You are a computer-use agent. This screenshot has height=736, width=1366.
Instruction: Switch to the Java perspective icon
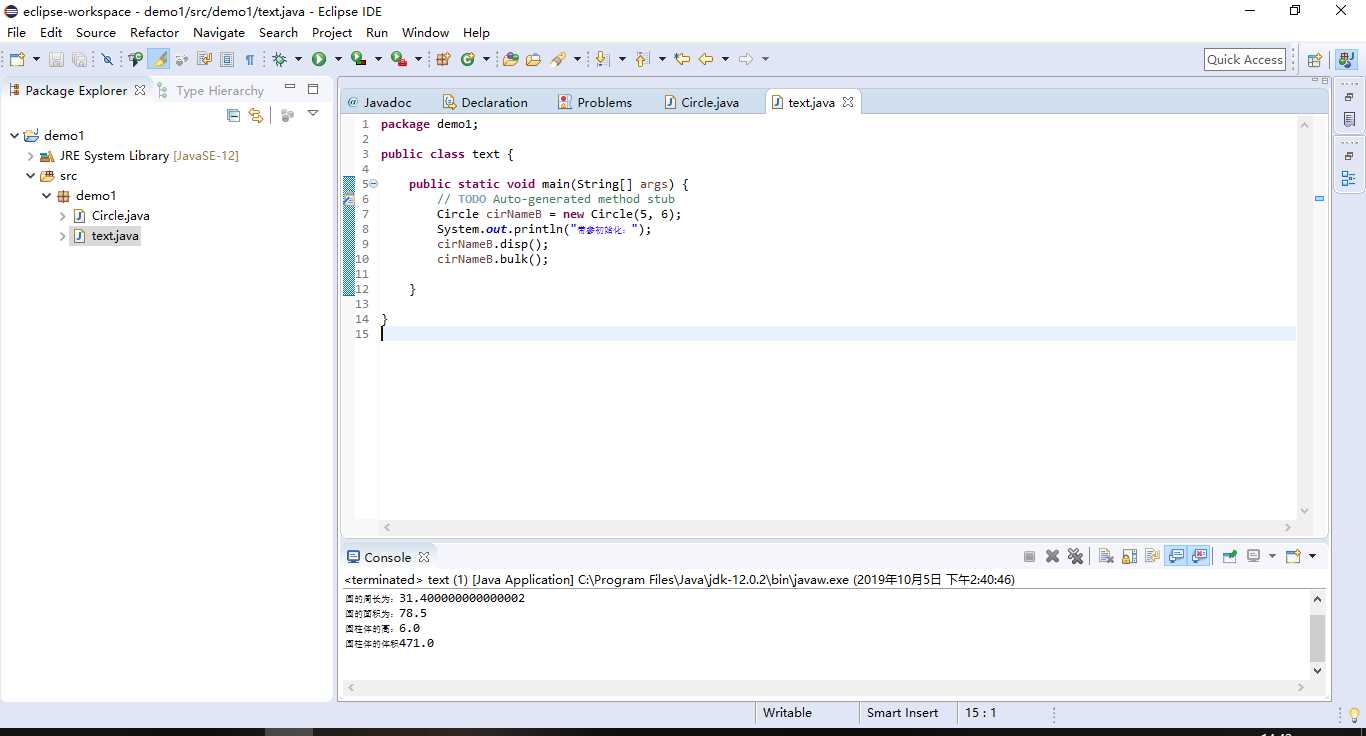point(1345,60)
